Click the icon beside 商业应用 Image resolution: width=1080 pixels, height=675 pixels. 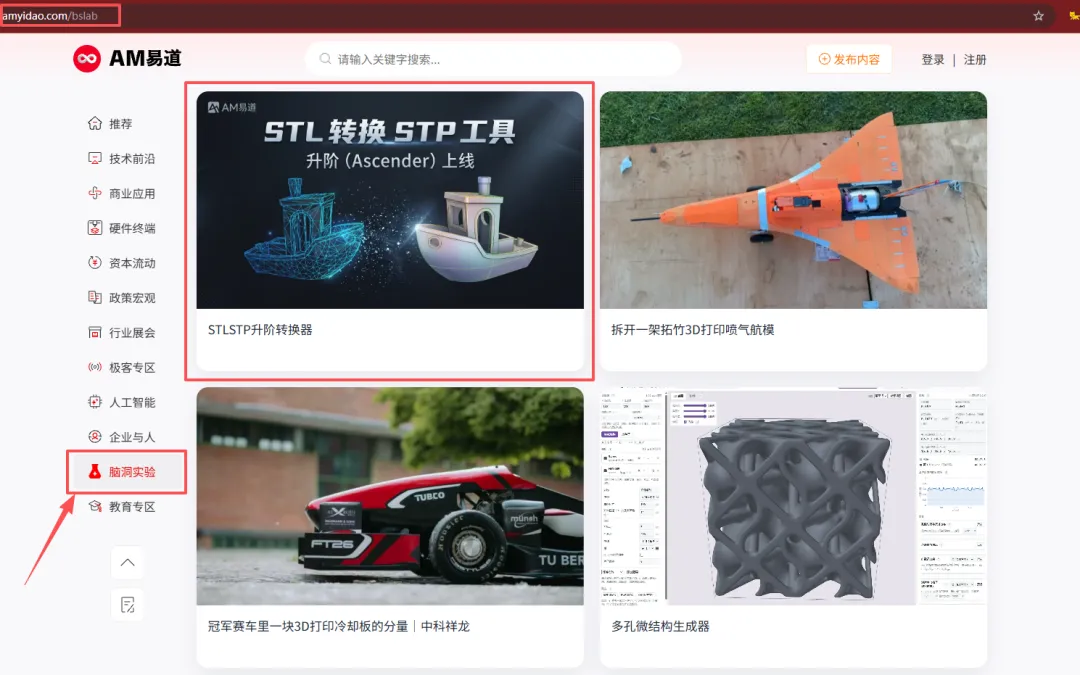(95, 194)
